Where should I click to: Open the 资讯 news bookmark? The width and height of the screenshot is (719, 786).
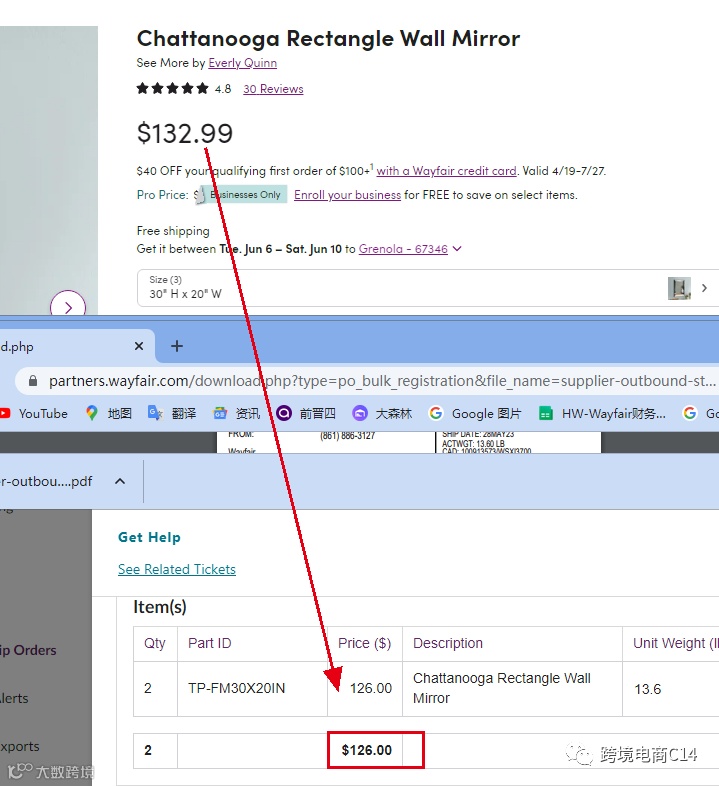click(x=236, y=414)
